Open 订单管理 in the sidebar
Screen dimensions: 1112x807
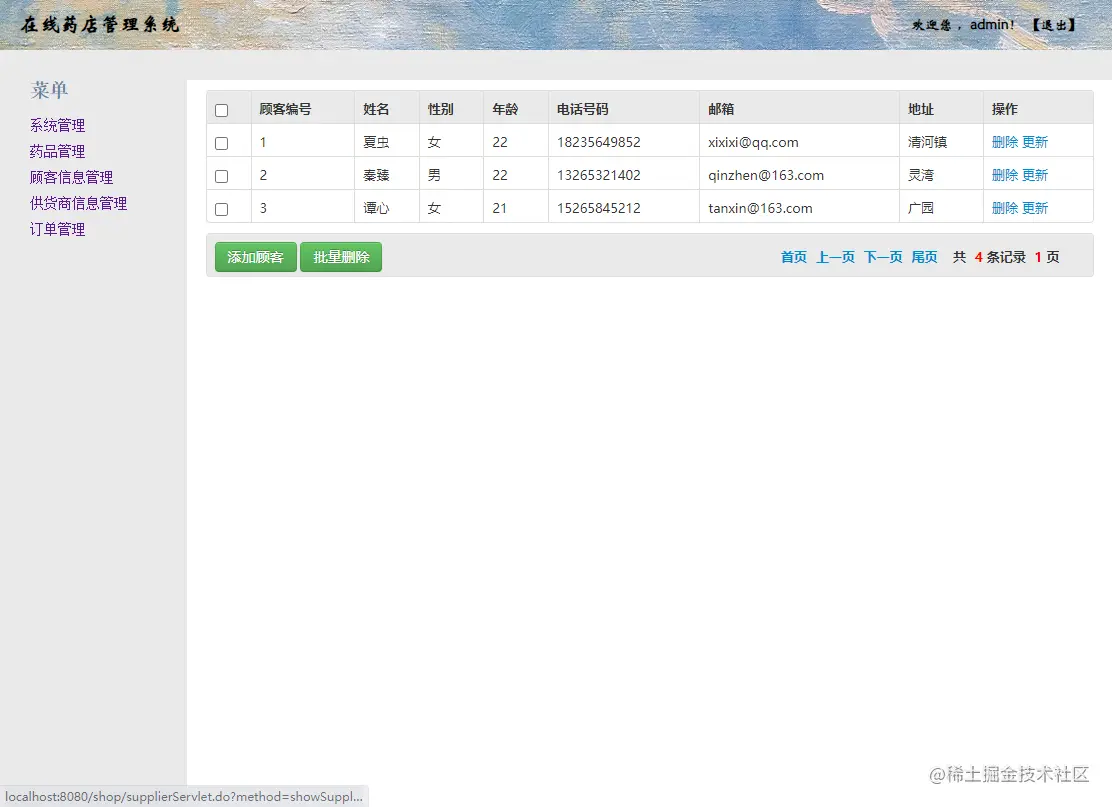point(57,229)
